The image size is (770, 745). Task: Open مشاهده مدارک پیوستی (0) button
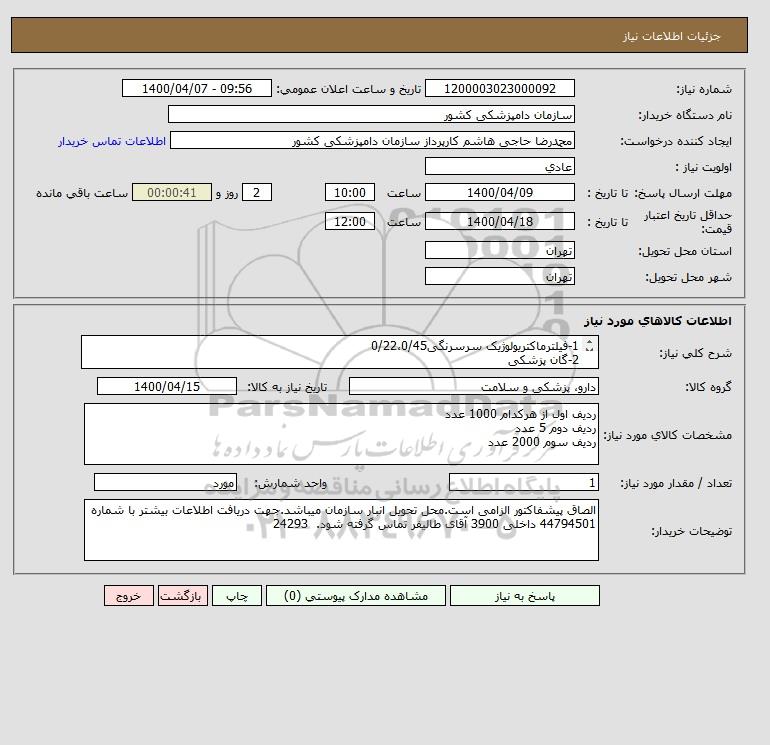click(356, 596)
